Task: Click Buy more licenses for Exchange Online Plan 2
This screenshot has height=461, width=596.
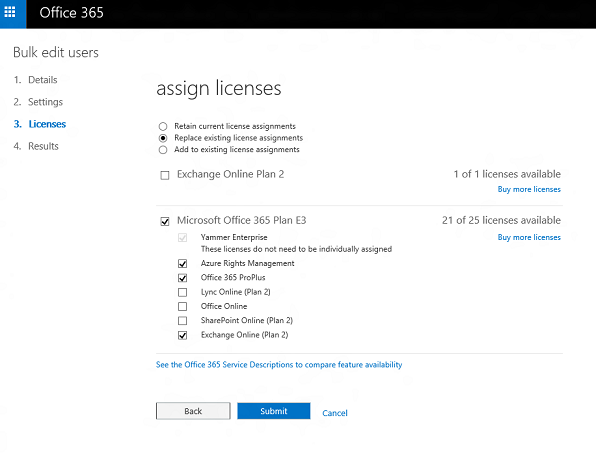Action: pos(529,189)
